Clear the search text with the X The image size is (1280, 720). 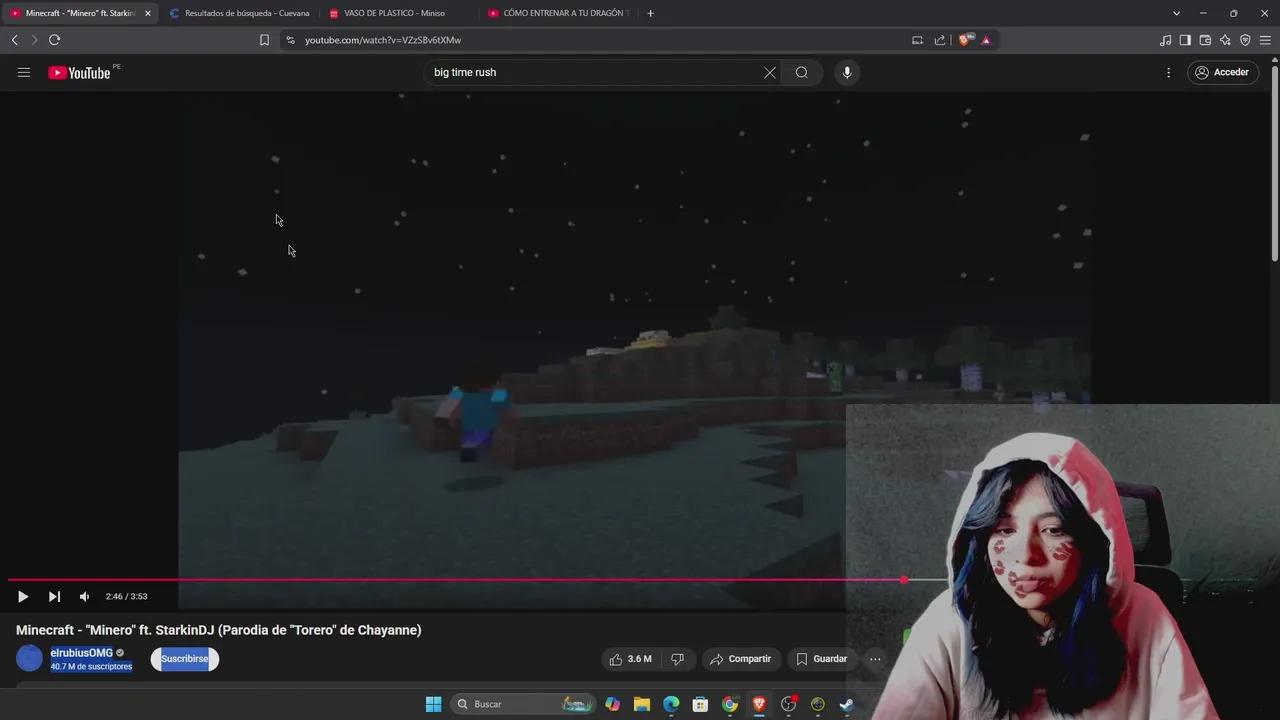pyautogui.click(x=770, y=72)
